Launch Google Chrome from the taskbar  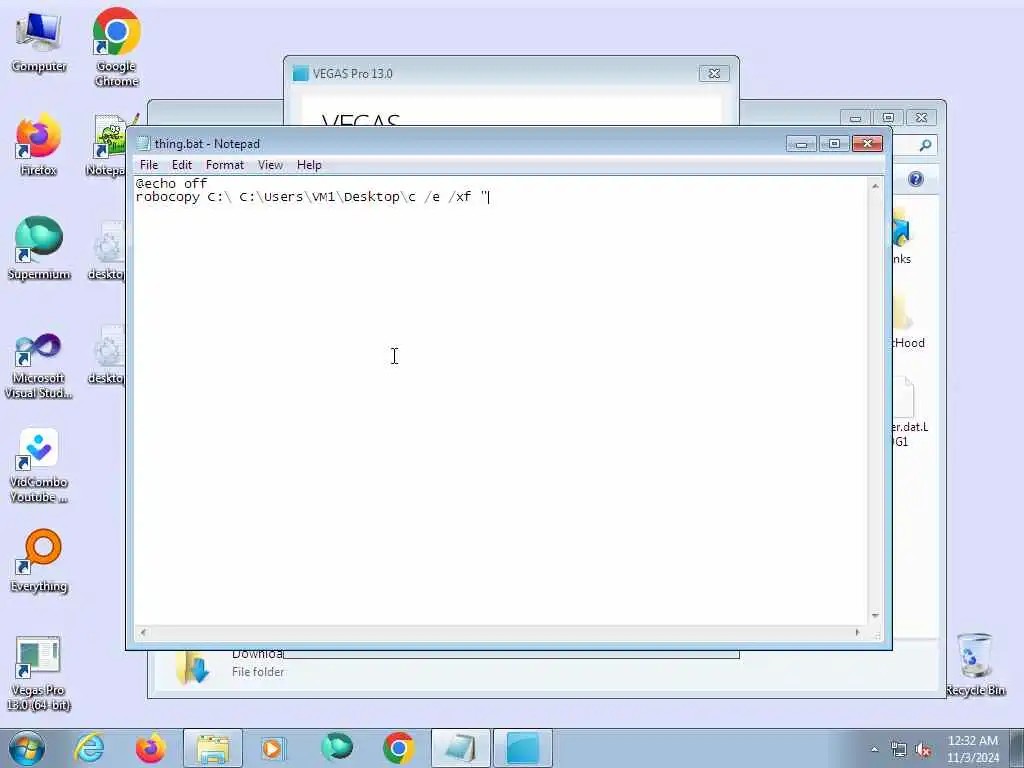point(398,748)
